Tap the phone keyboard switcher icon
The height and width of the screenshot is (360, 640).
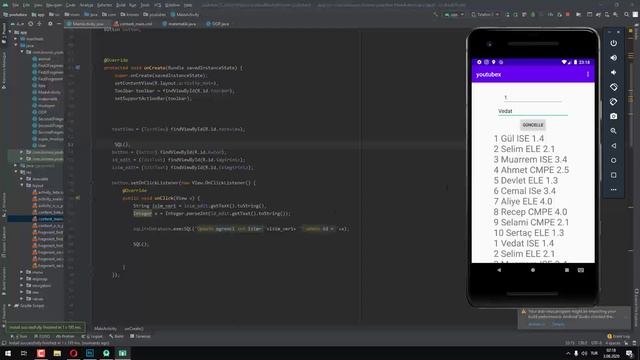pyautogui.click(x=581, y=270)
